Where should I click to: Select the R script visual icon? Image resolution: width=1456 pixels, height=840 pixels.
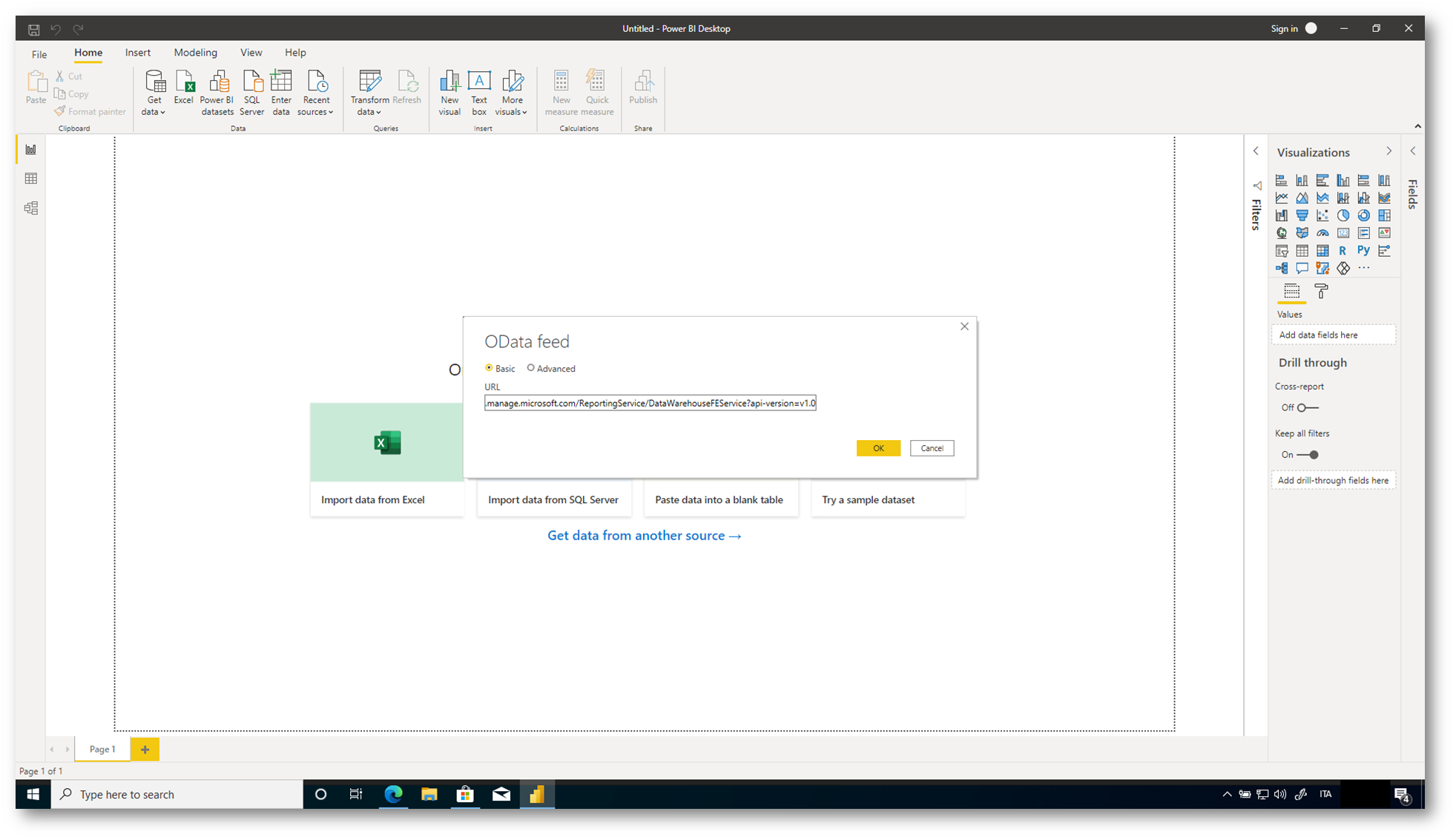[1343, 251]
